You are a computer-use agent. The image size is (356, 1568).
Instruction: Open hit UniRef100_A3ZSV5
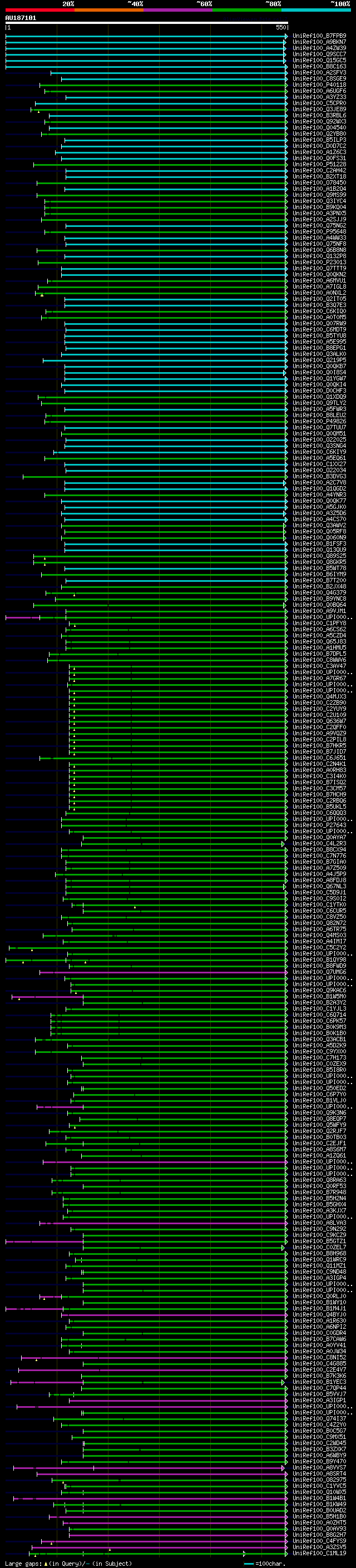click(319, 1547)
